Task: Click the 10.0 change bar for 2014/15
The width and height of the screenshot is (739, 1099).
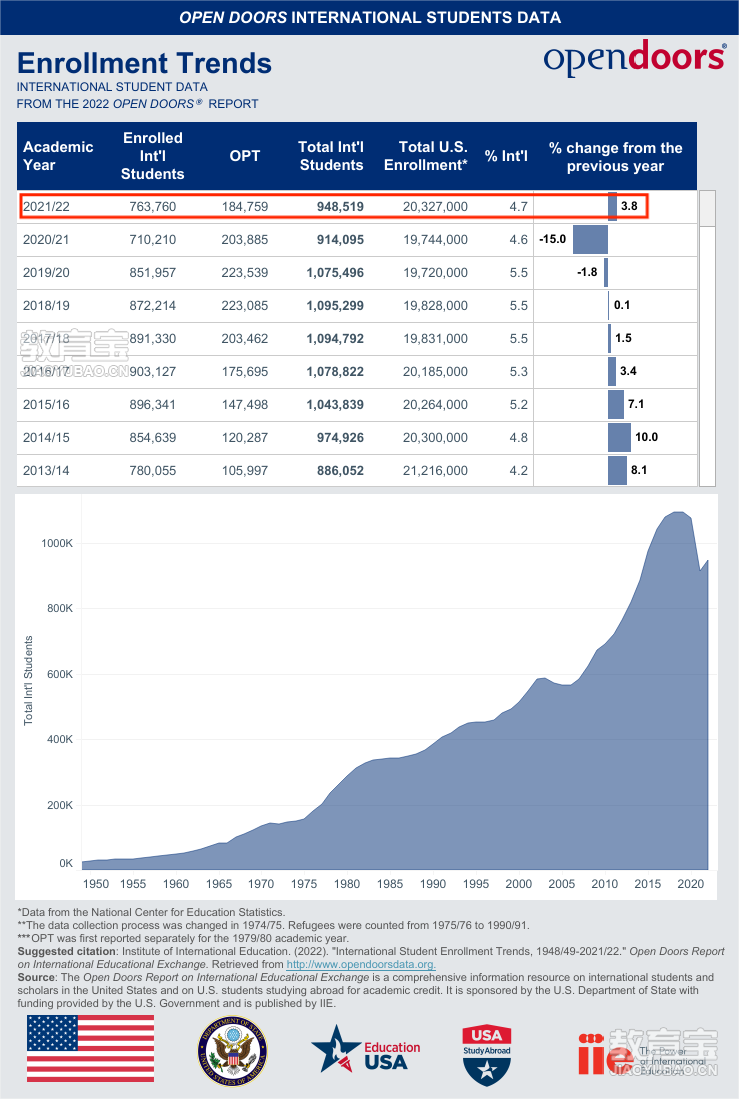Action: coord(619,437)
